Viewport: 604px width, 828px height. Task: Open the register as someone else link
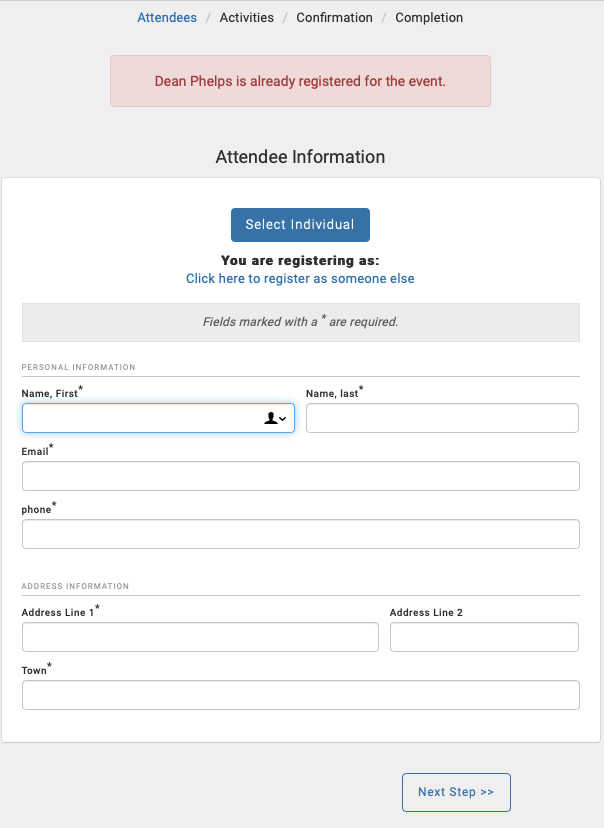point(300,278)
